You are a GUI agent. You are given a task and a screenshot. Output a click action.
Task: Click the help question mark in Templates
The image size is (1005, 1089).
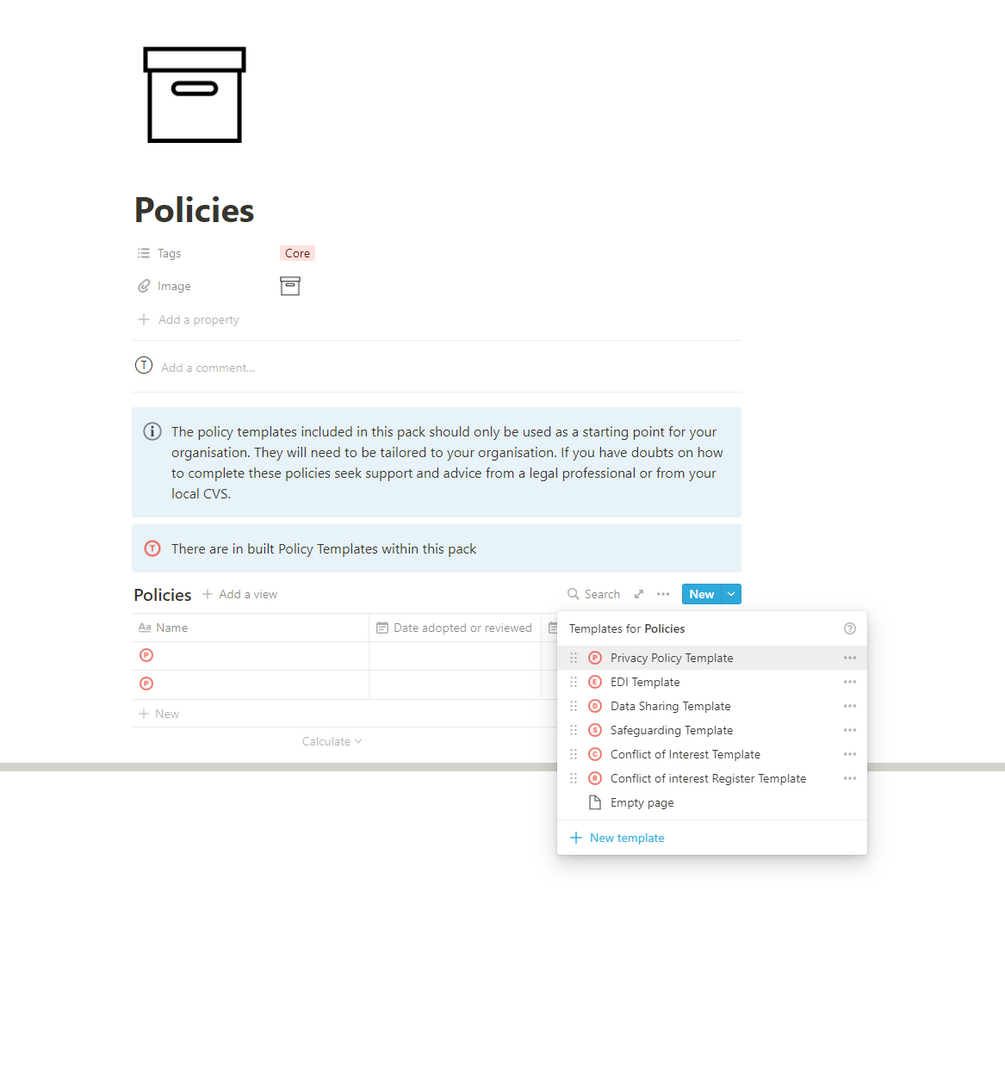pyautogui.click(x=850, y=629)
